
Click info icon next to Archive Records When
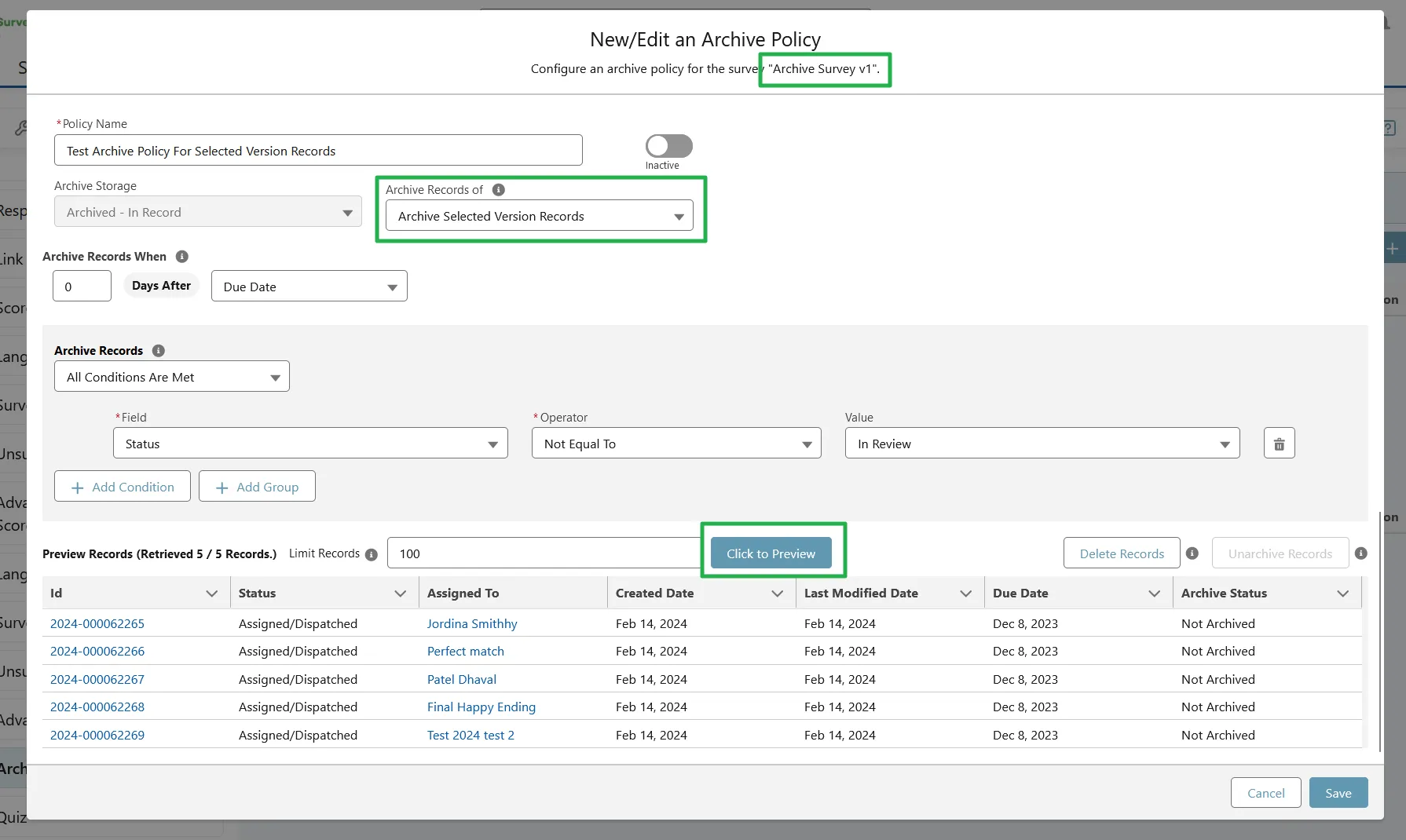coord(181,257)
